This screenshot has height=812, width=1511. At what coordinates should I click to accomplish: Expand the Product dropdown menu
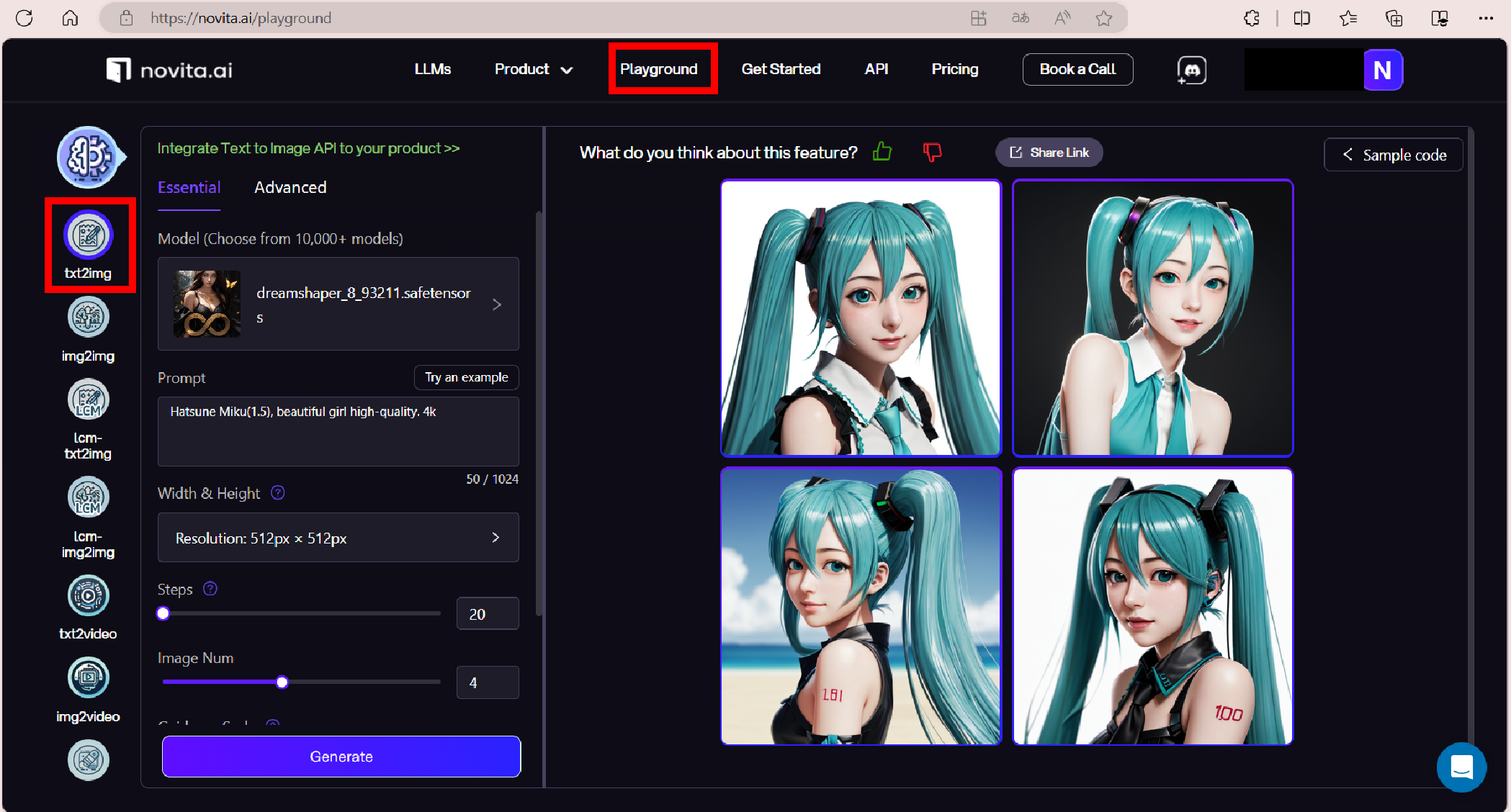533,69
